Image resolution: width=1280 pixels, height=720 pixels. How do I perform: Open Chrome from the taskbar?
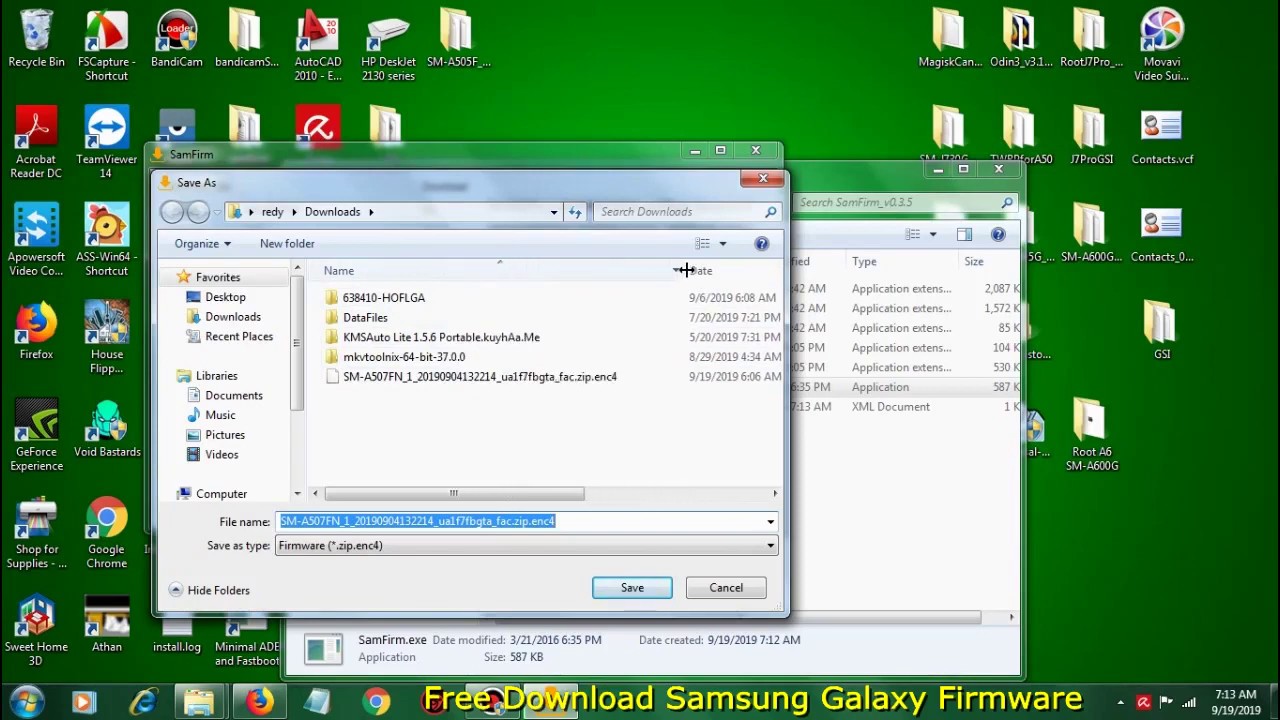coord(376,702)
